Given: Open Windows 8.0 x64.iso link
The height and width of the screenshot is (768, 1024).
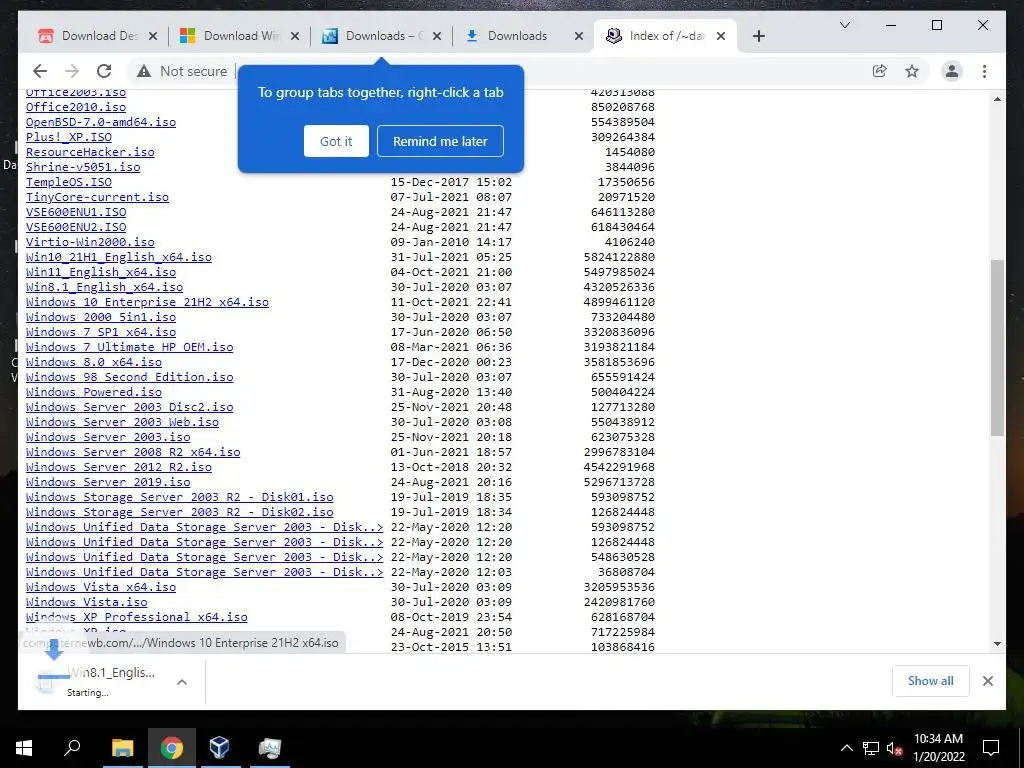Looking at the screenshot, I should pyautogui.click(x=93, y=362).
